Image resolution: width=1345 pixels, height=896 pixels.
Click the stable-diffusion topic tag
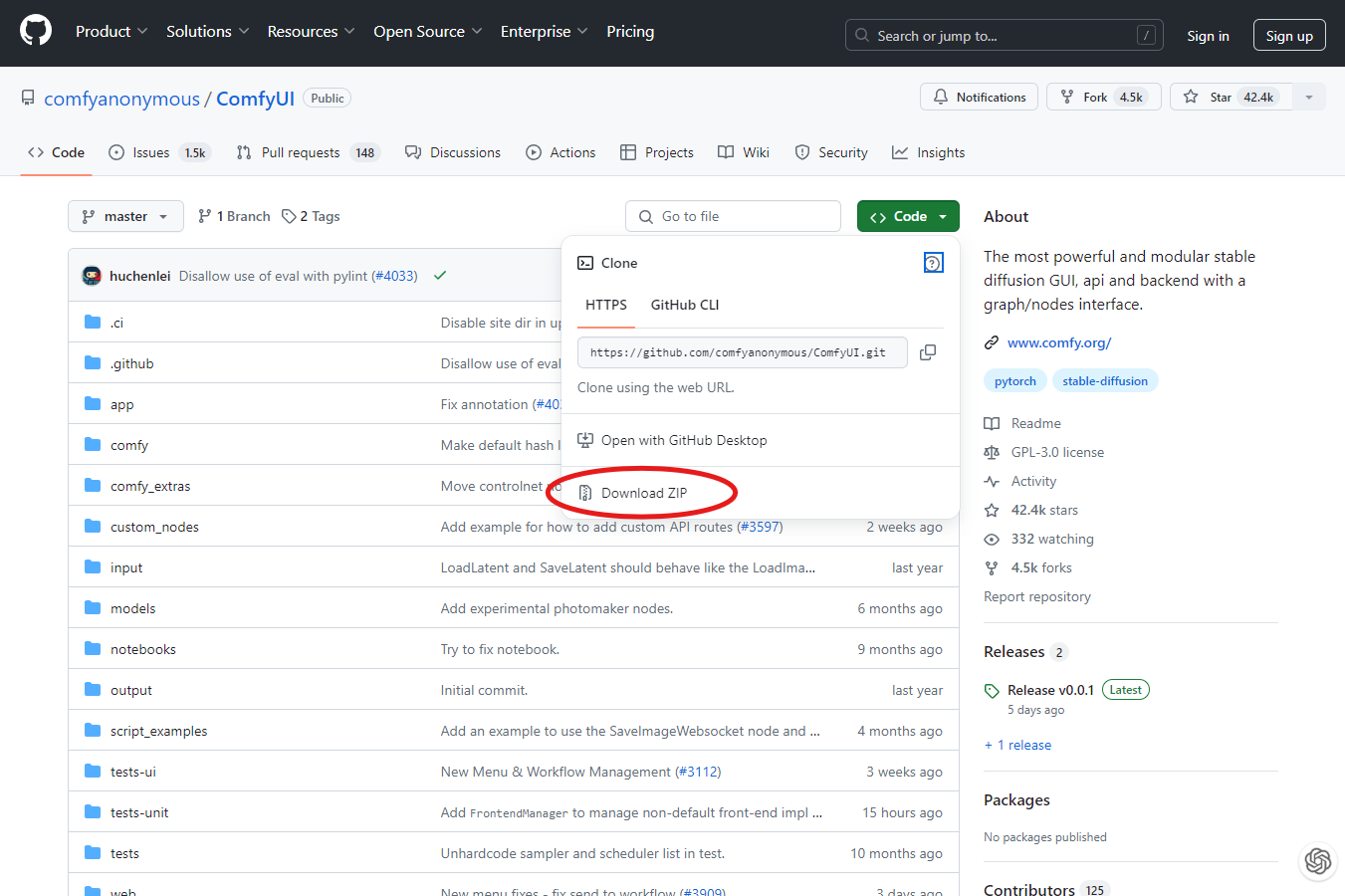(1105, 381)
